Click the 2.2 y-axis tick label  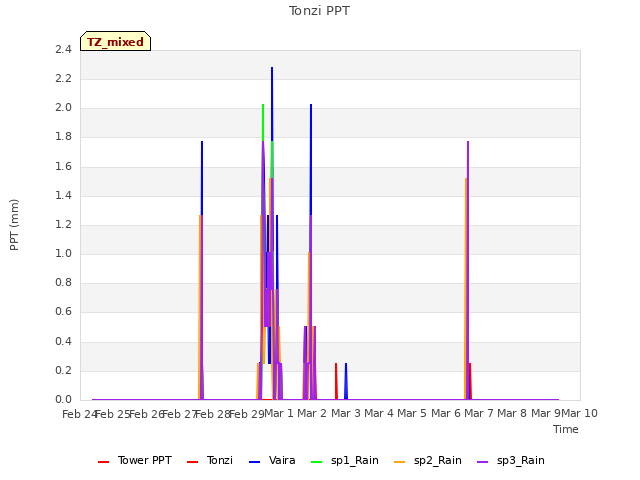(63, 78)
